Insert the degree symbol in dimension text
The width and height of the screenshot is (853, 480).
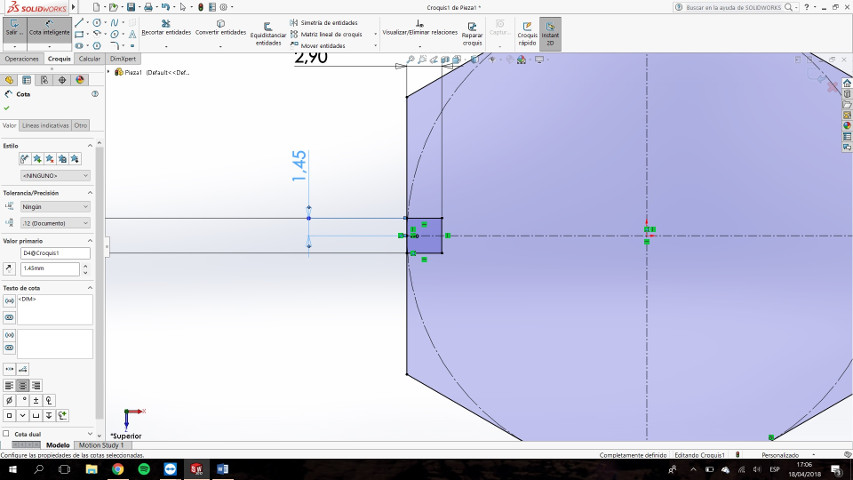coord(23,400)
